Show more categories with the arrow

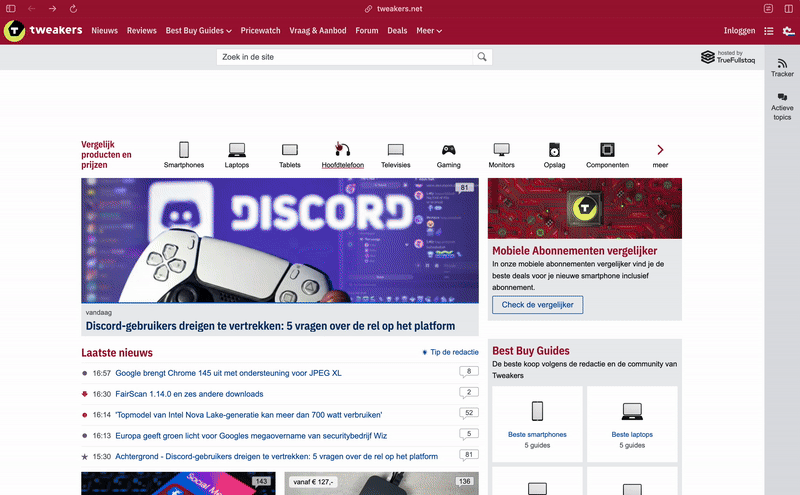tap(660, 150)
